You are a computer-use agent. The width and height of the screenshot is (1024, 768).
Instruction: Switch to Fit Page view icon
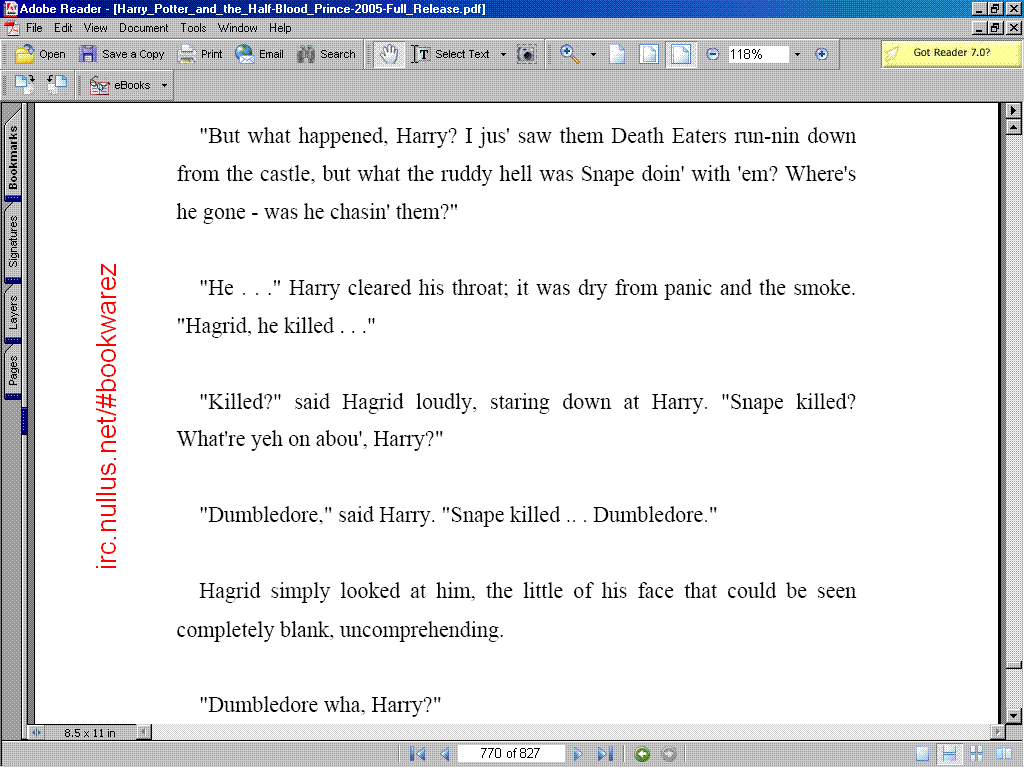point(648,54)
